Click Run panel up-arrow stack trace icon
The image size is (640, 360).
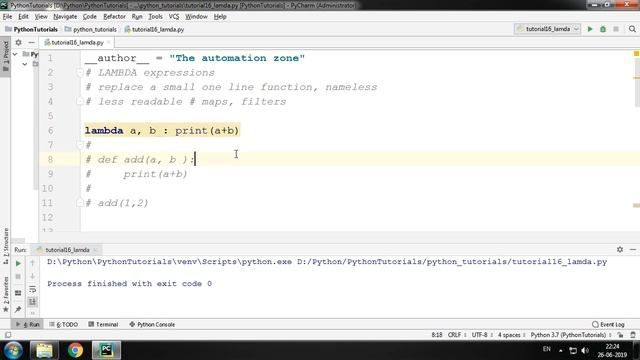(32, 263)
